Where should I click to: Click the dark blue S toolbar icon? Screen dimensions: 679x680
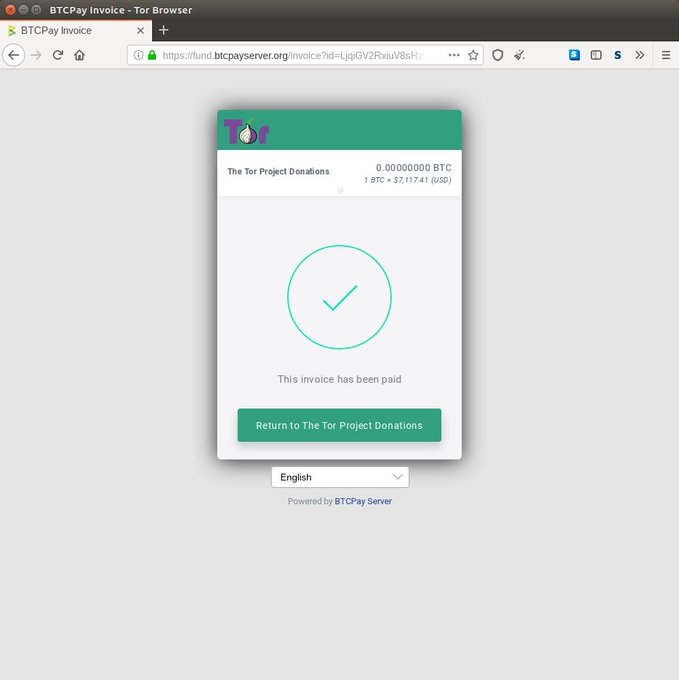[x=617, y=55]
